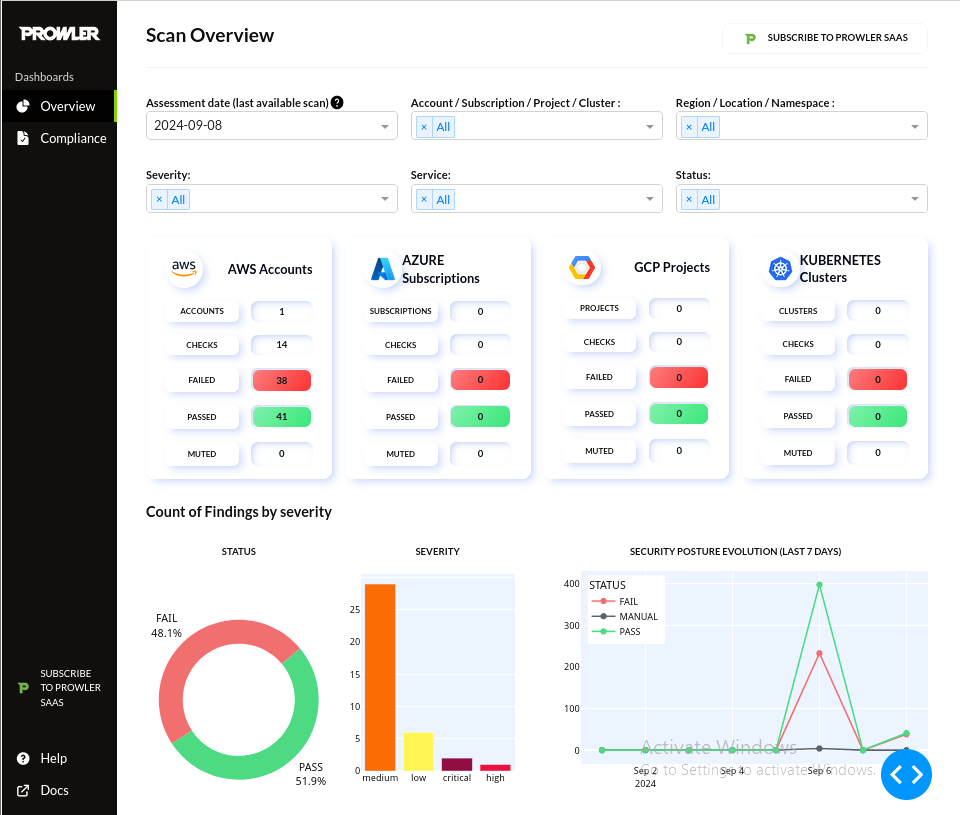Open the Overview dashboard menu item
Screen dimensions: 960x815
(58, 106)
